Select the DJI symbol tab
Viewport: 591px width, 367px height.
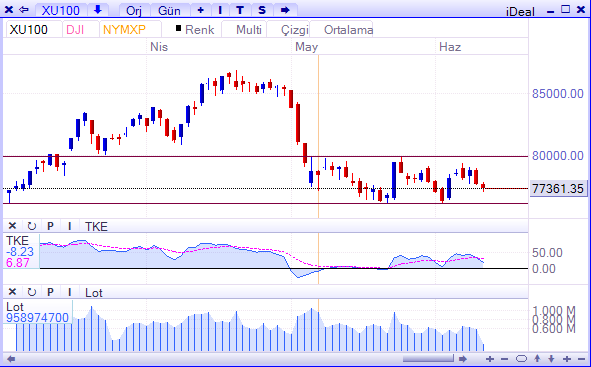[75, 29]
